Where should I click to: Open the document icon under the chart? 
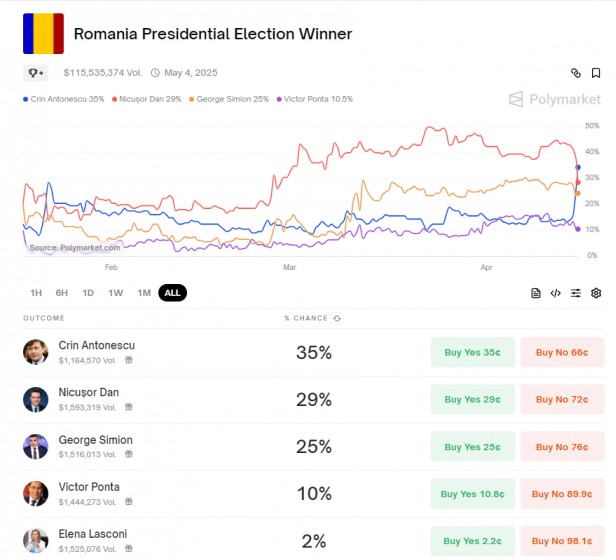pyautogui.click(x=536, y=293)
